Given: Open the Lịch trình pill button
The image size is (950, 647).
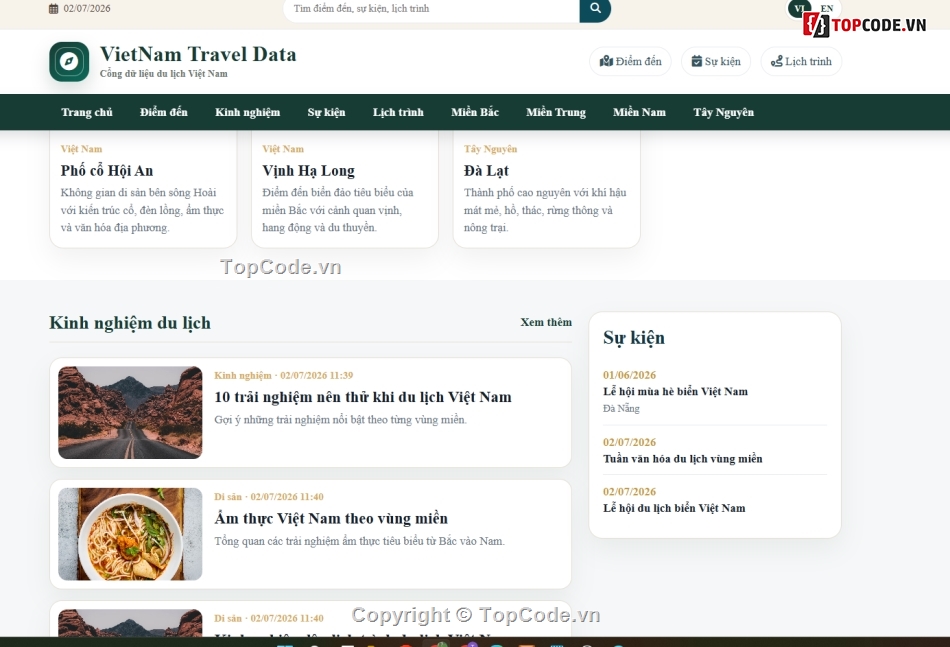Looking at the screenshot, I should pos(801,61).
